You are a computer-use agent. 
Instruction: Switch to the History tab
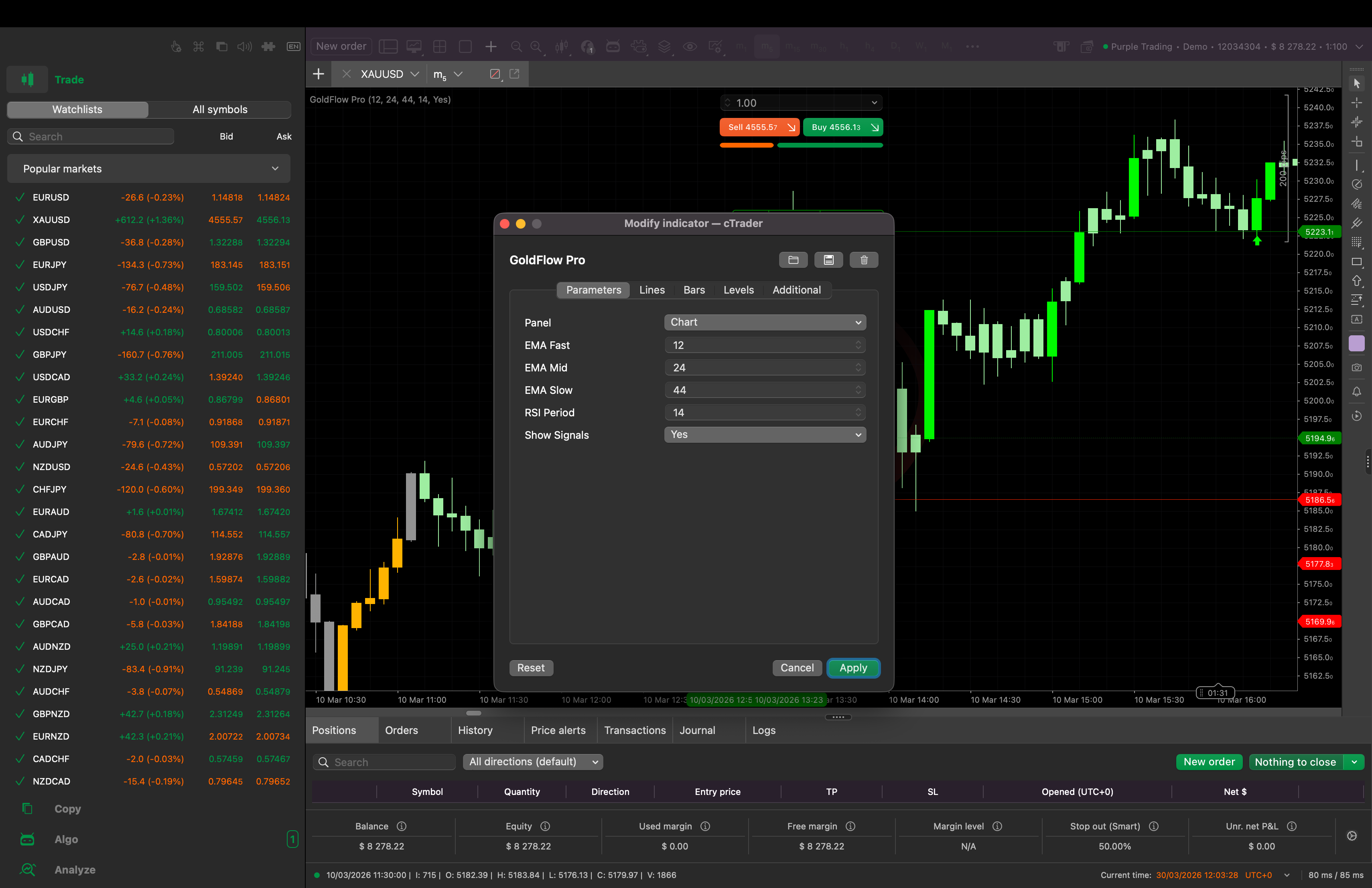476,730
